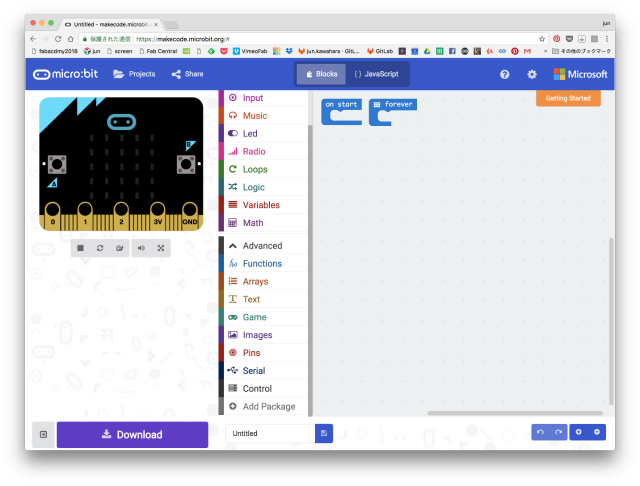Click the simulator pin 1
Viewport: 640px width, 486px height.
pos(85,215)
